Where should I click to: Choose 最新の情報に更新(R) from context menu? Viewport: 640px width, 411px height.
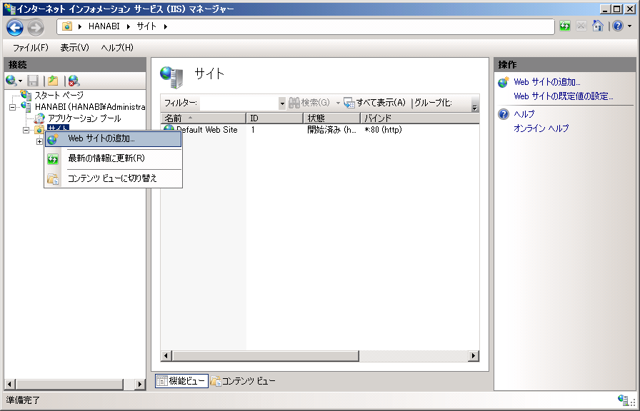[x=113, y=158]
